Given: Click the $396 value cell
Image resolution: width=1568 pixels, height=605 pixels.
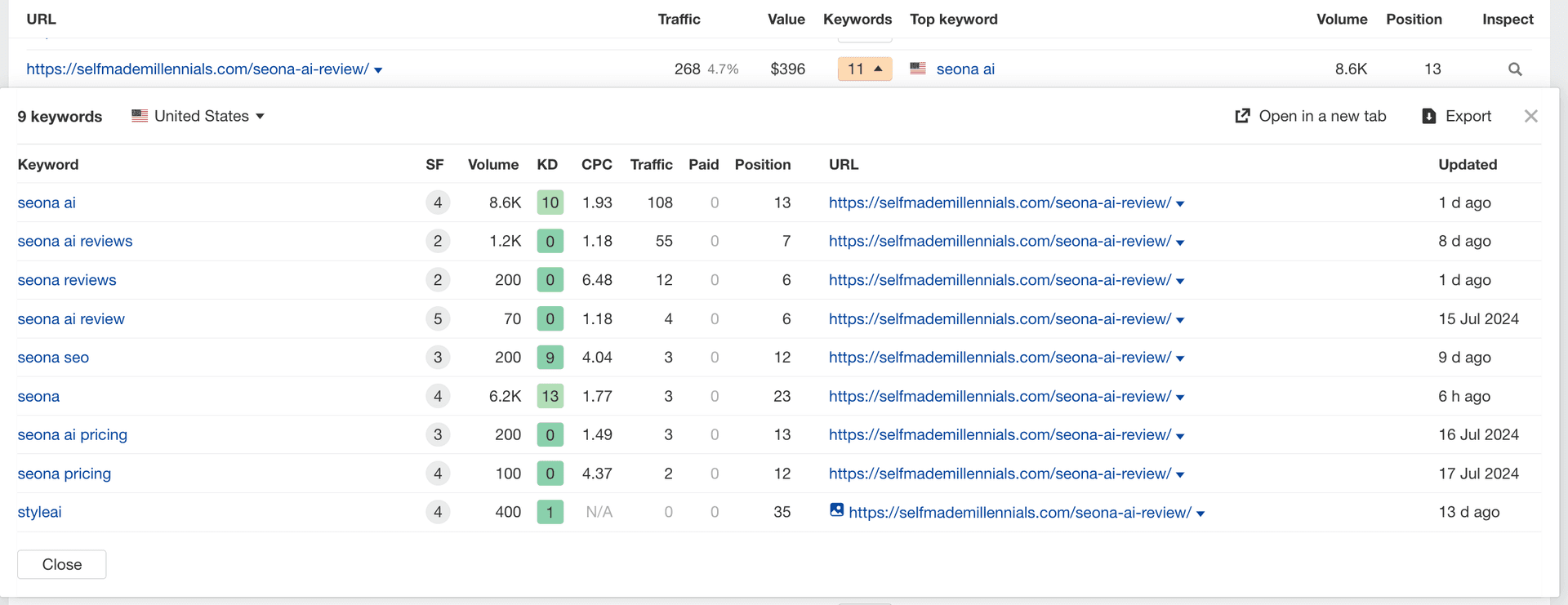Looking at the screenshot, I should point(787,69).
